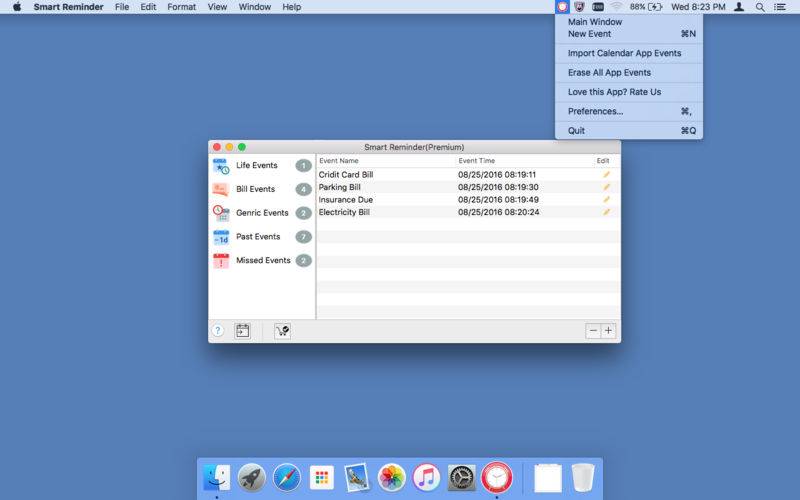Click the Missed Events red calendar icon

[221, 261]
